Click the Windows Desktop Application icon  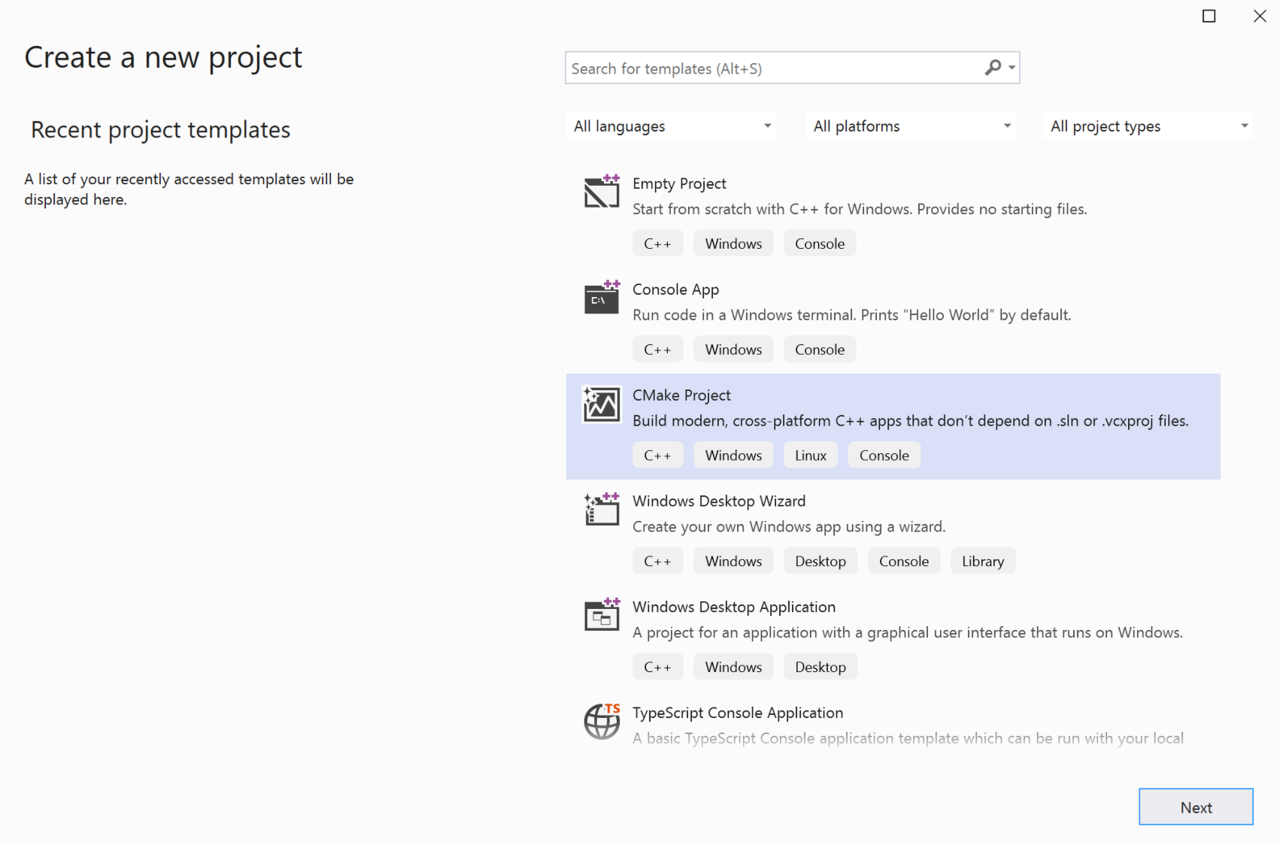click(x=602, y=615)
